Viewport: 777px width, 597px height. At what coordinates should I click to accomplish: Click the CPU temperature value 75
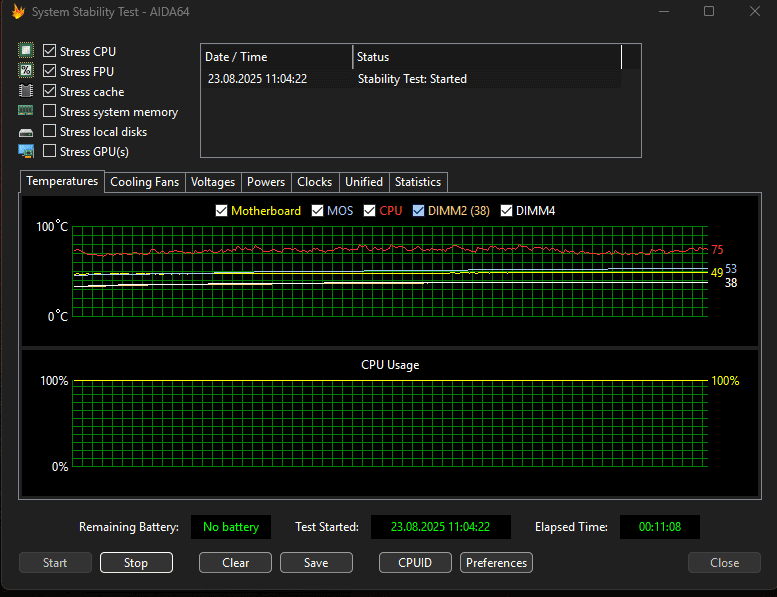pos(717,250)
